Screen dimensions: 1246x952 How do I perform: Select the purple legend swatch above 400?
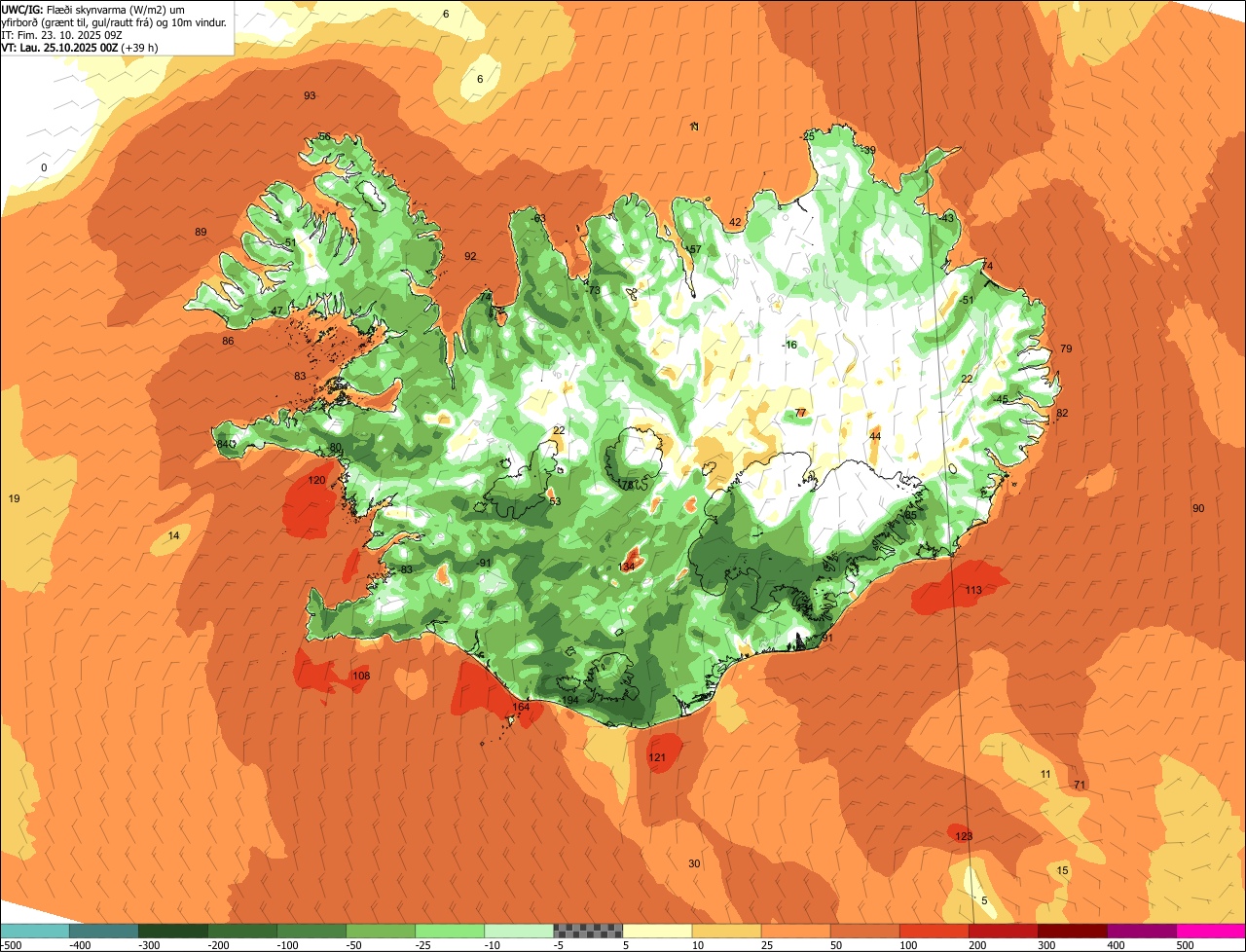1142,931
